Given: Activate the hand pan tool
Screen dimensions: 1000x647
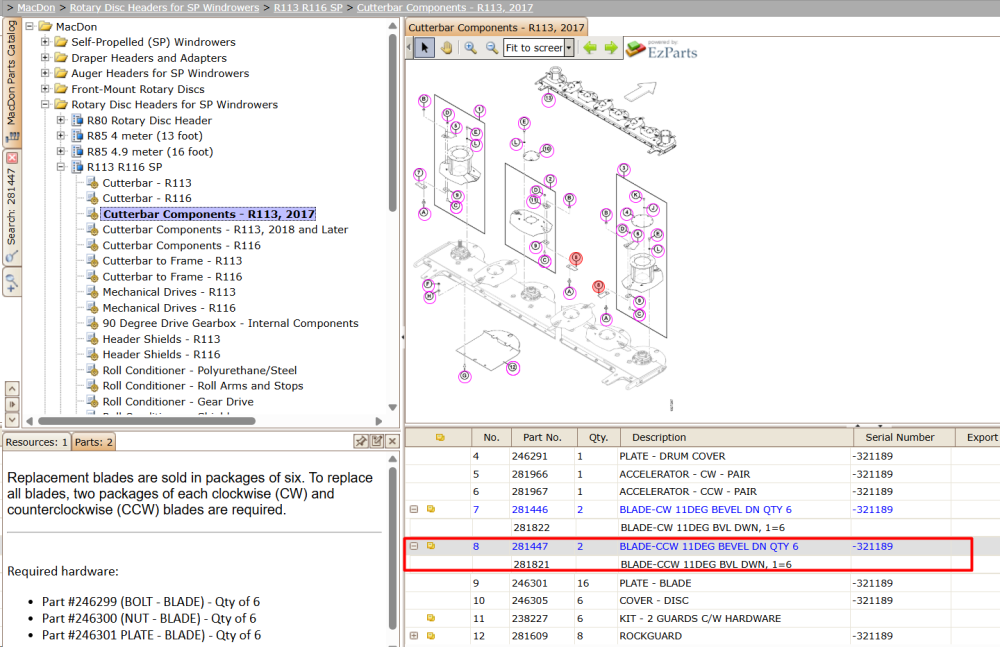Looking at the screenshot, I should click(446, 48).
